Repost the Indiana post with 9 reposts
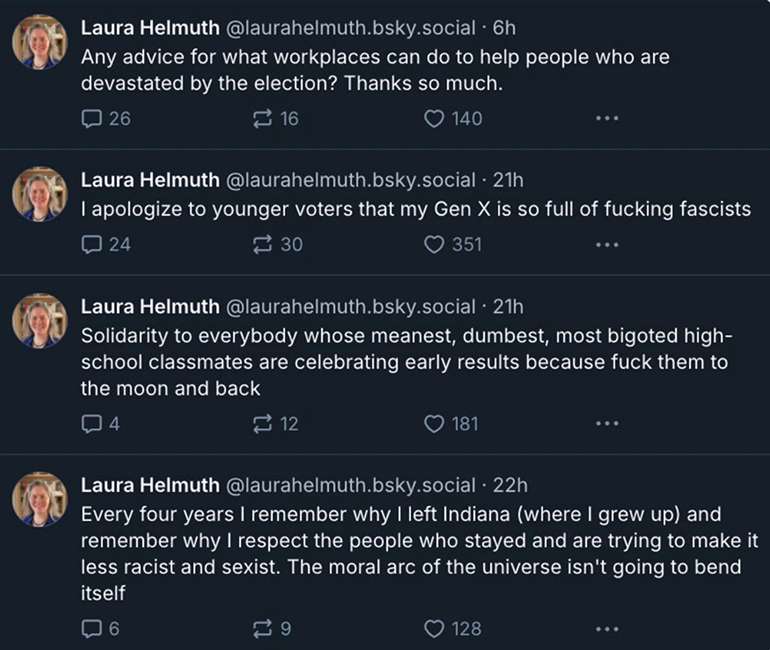Screen dimensions: 770x650 [x=264, y=628]
